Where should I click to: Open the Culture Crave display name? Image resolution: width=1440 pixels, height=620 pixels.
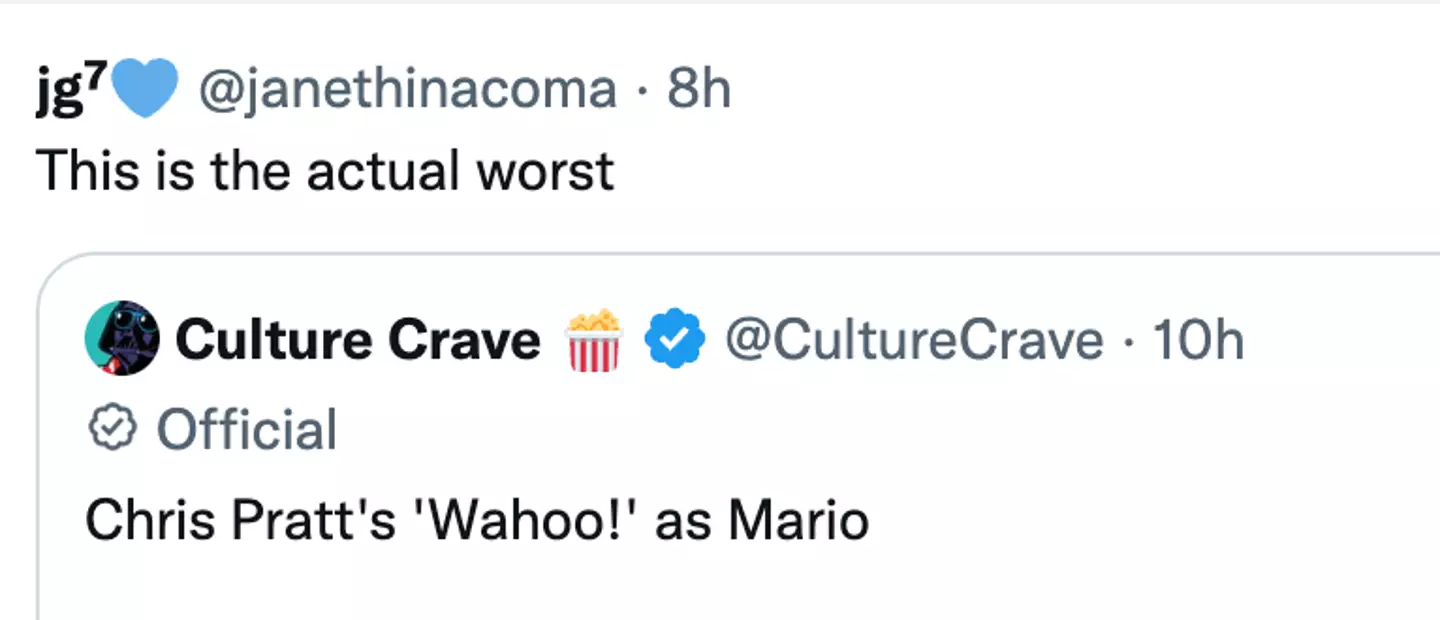click(x=357, y=340)
